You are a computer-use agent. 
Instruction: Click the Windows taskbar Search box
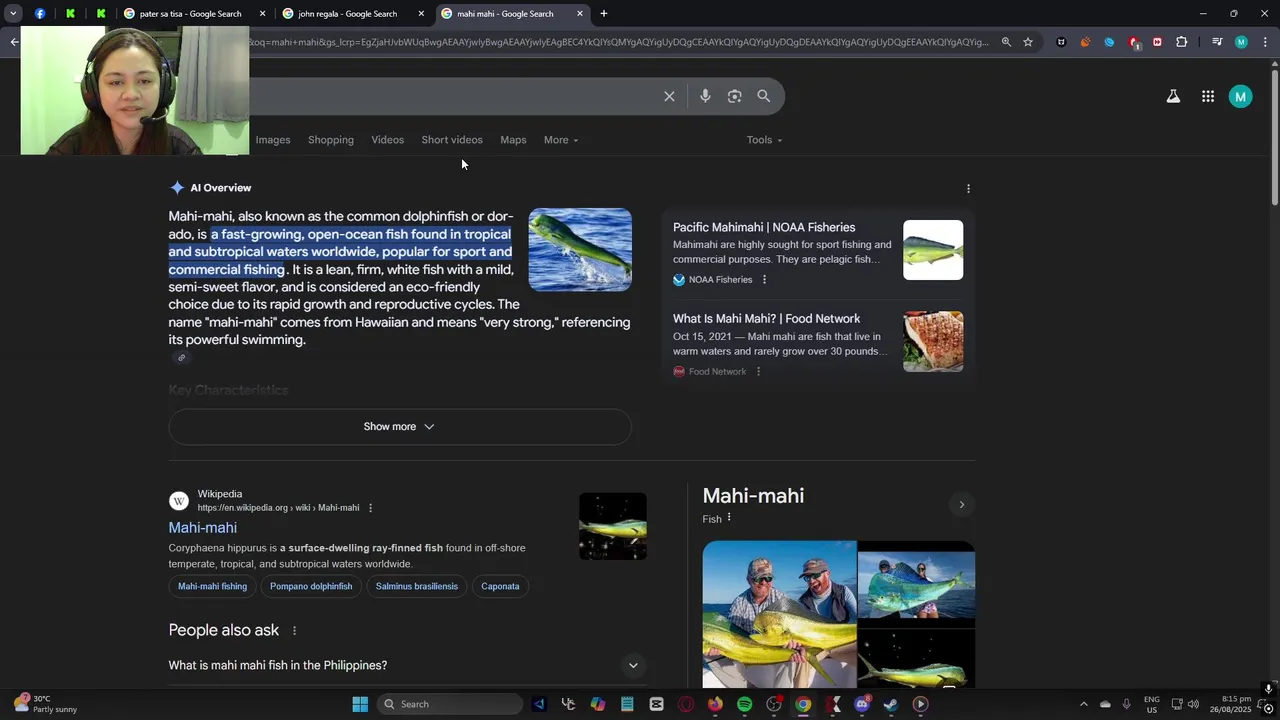(450, 704)
